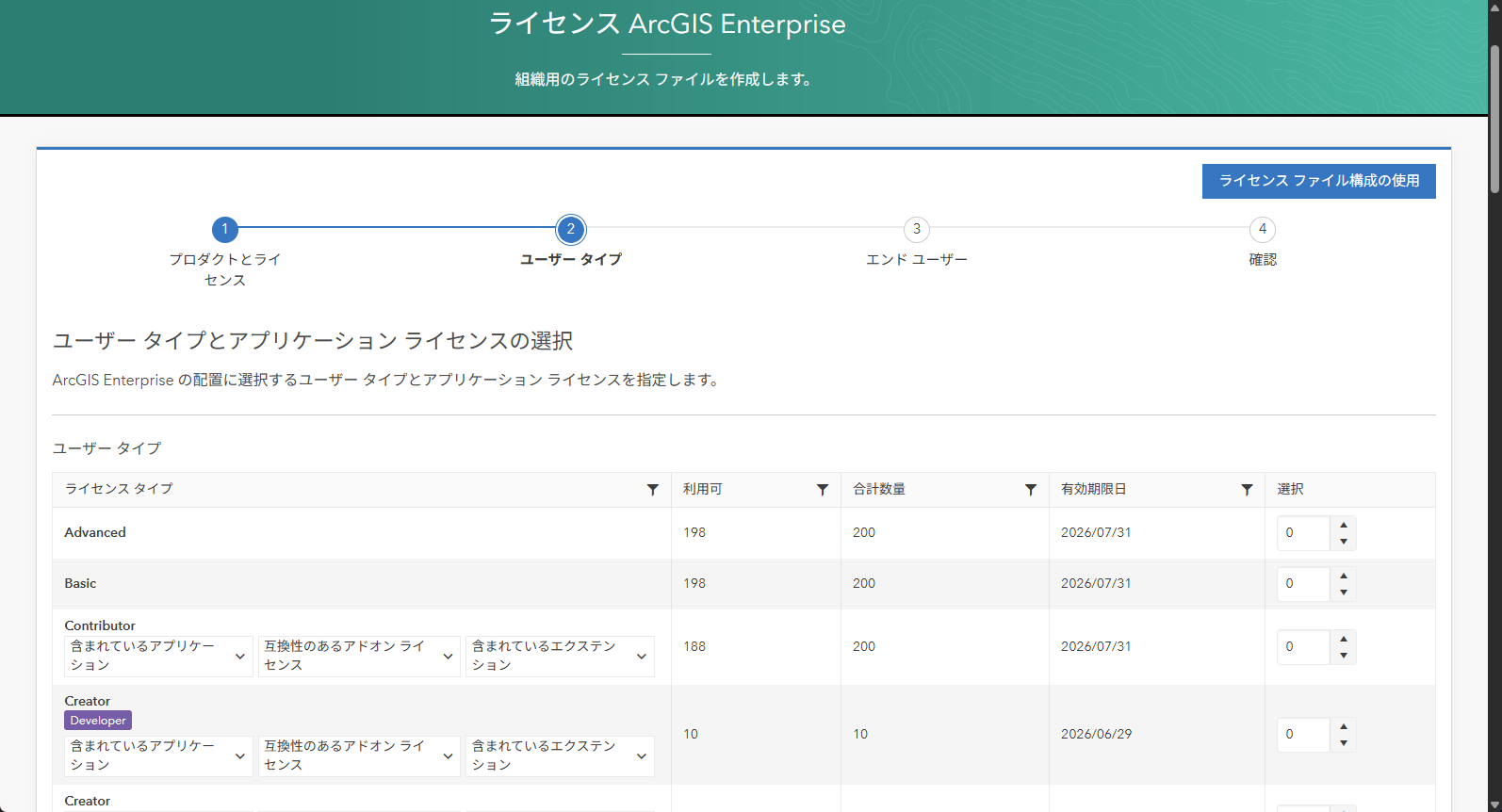Click filter icon in 合計数量 column
Image resolution: width=1502 pixels, height=812 pixels.
pyautogui.click(x=1030, y=490)
